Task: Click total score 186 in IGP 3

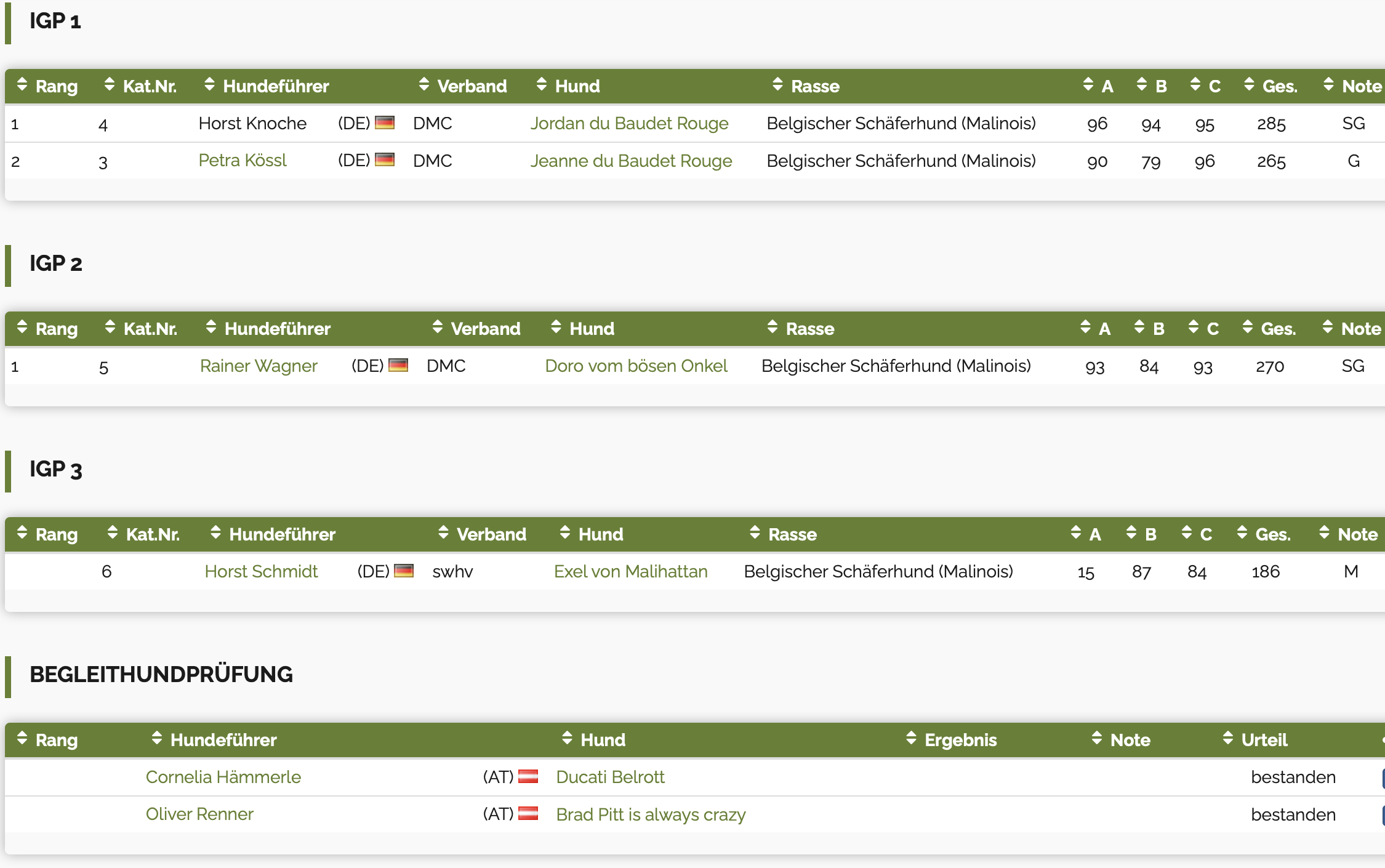Action: click(x=1266, y=572)
